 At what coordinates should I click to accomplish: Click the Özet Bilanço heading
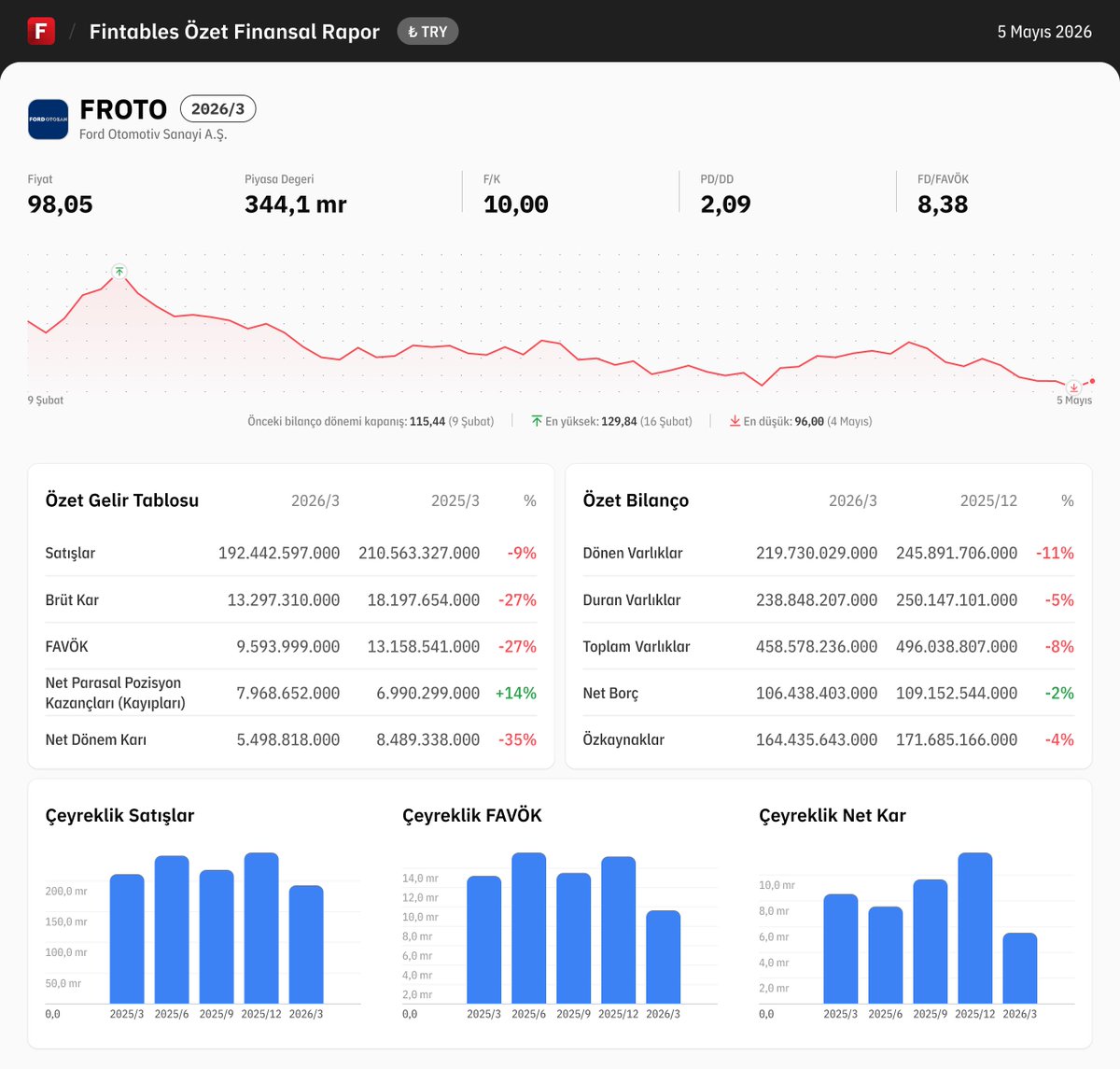click(636, 500)
